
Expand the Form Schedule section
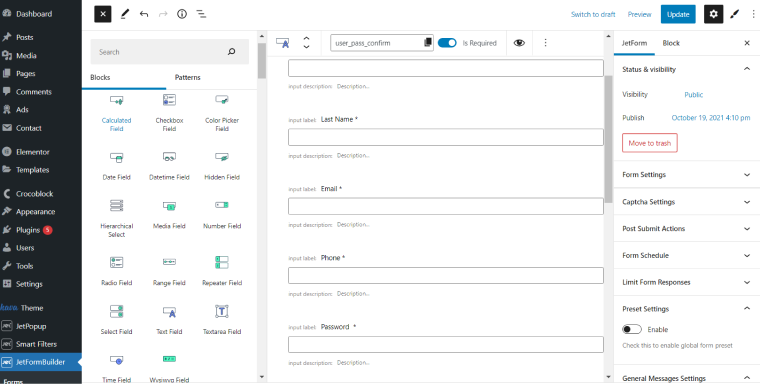pos(687,256)
